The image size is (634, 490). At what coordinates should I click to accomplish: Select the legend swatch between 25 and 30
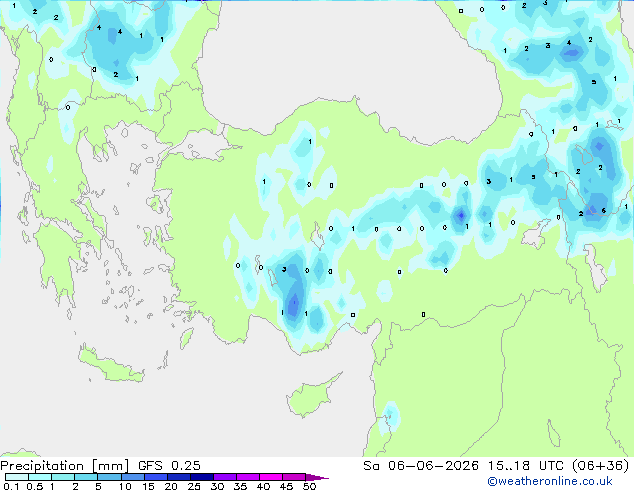coord(201,477)
